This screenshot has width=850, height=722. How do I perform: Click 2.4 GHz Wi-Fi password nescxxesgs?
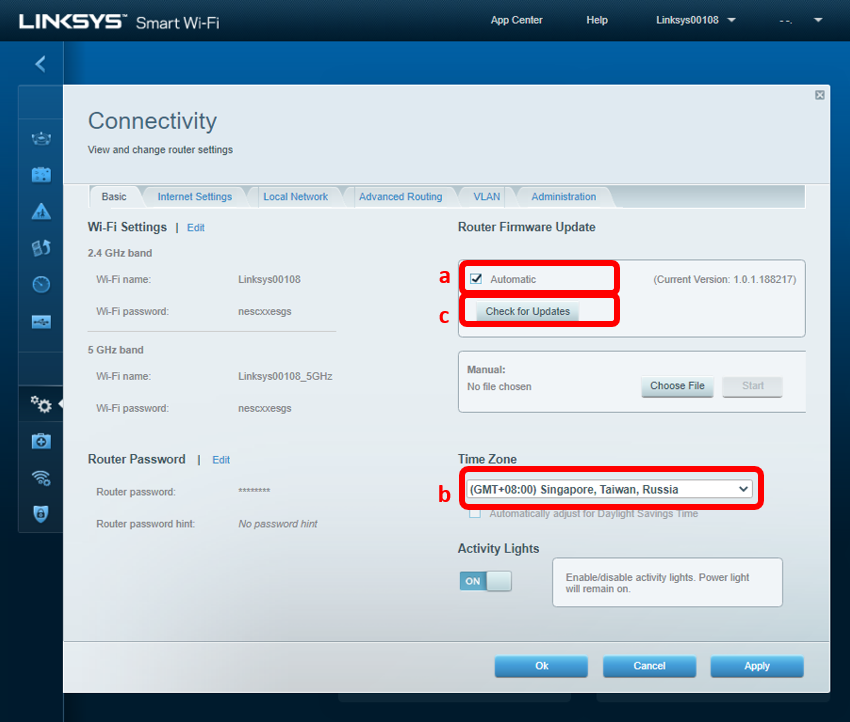(x=265, y=311)
